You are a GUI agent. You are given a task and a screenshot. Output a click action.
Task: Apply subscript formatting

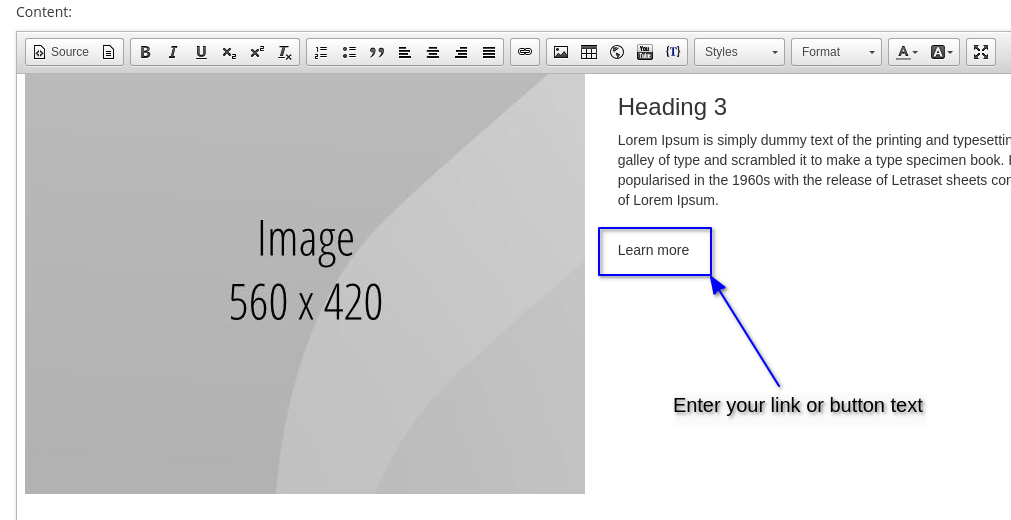(x=229, y=52)
